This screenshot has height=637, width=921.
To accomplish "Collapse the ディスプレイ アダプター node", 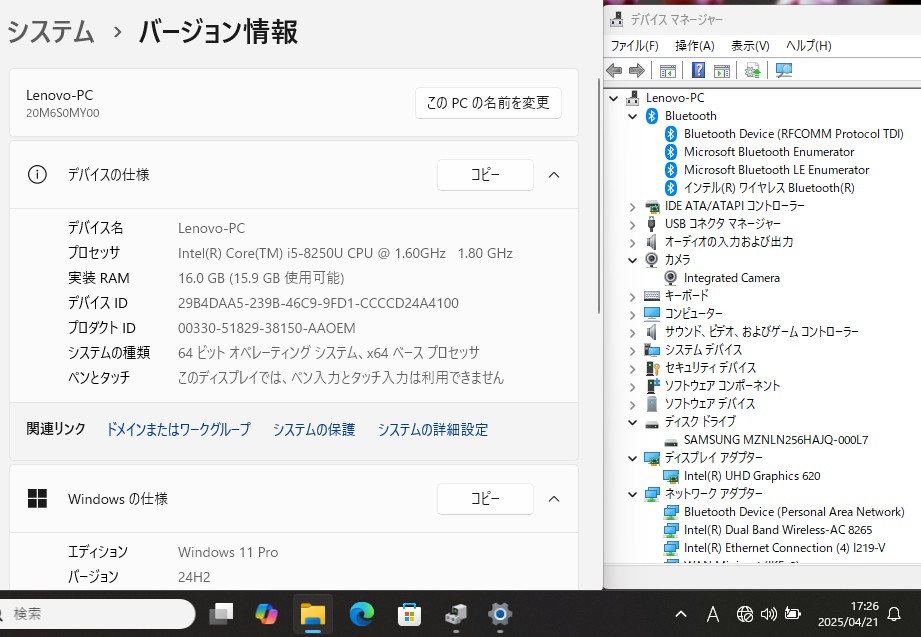I will pos(633,458).
